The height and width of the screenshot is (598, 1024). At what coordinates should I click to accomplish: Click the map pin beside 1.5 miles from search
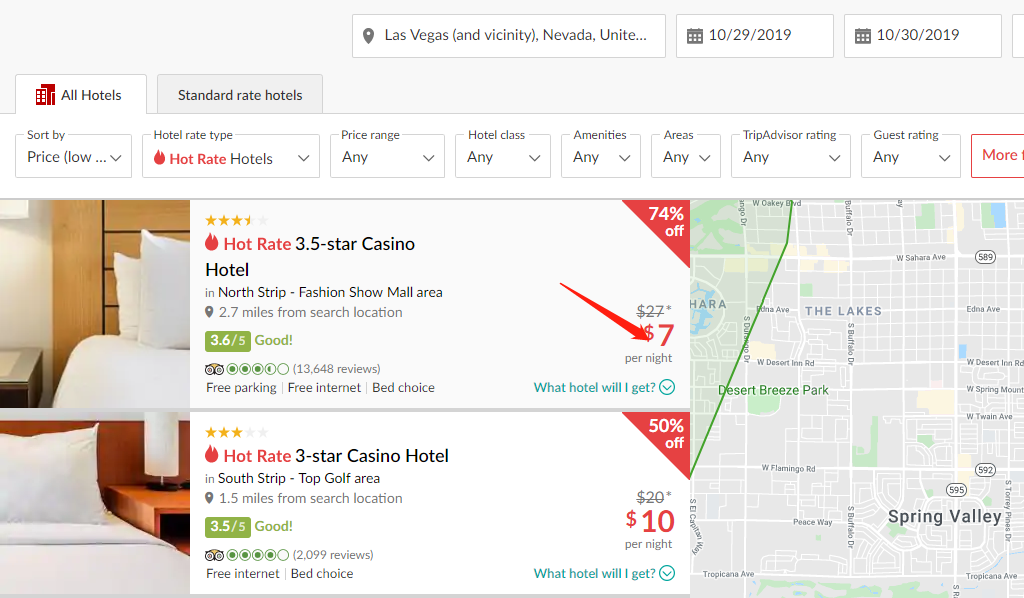coord(209,498)
